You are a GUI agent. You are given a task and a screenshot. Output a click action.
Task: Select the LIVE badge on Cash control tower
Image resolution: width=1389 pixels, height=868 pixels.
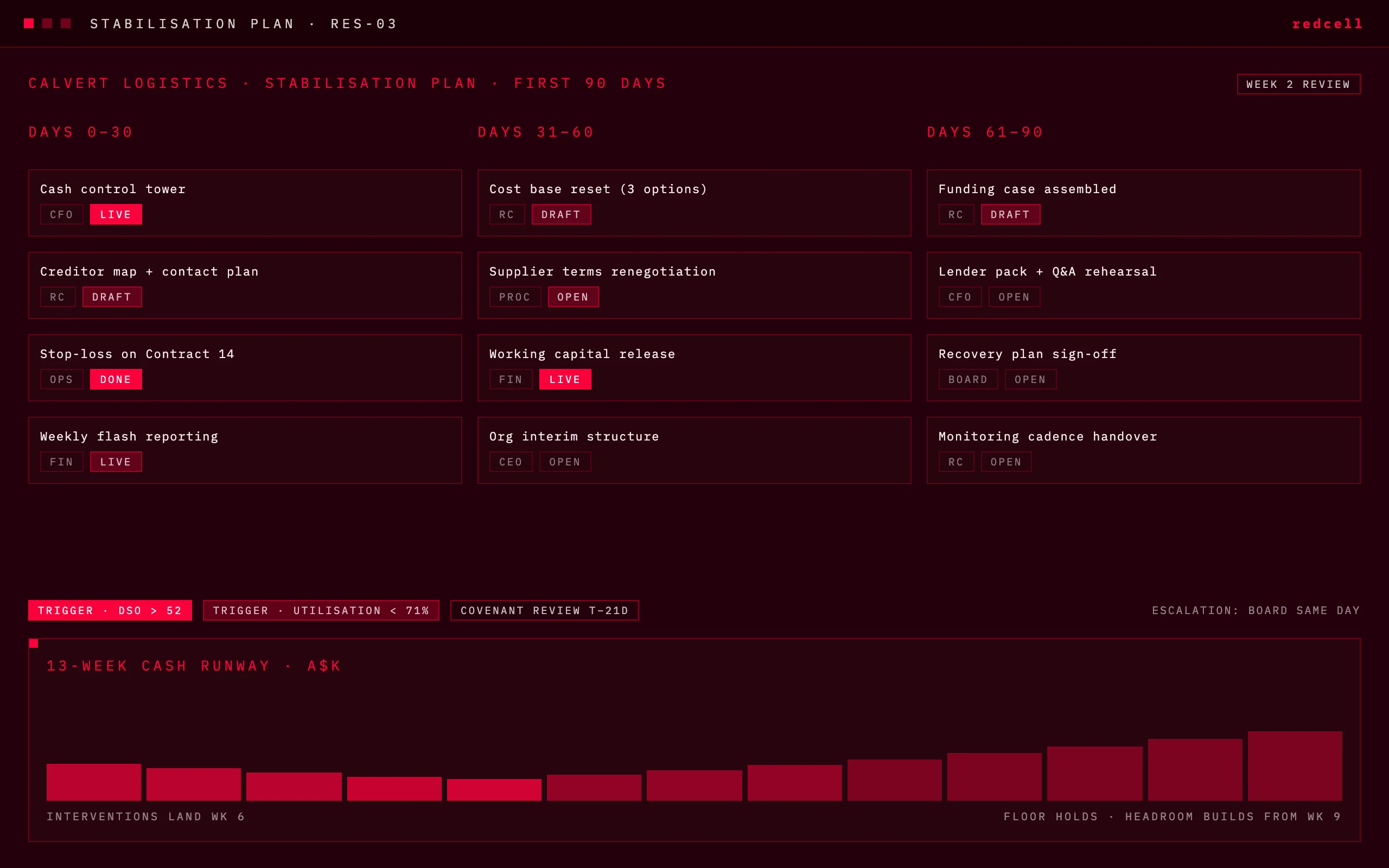point(116,214)
